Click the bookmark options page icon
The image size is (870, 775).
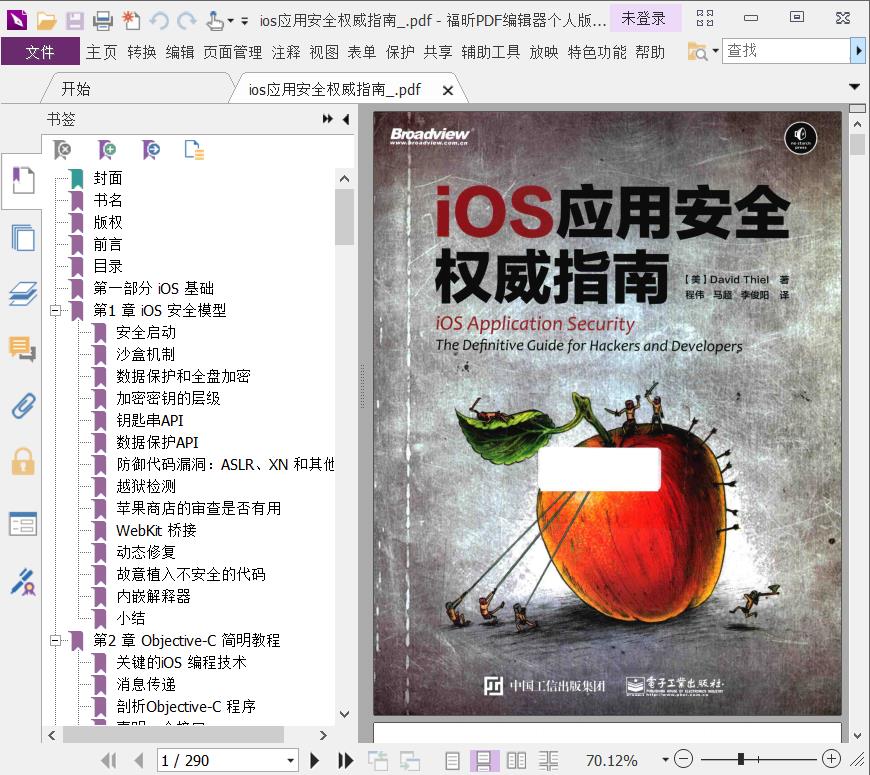pyautogui.click(x=194, y=150)
